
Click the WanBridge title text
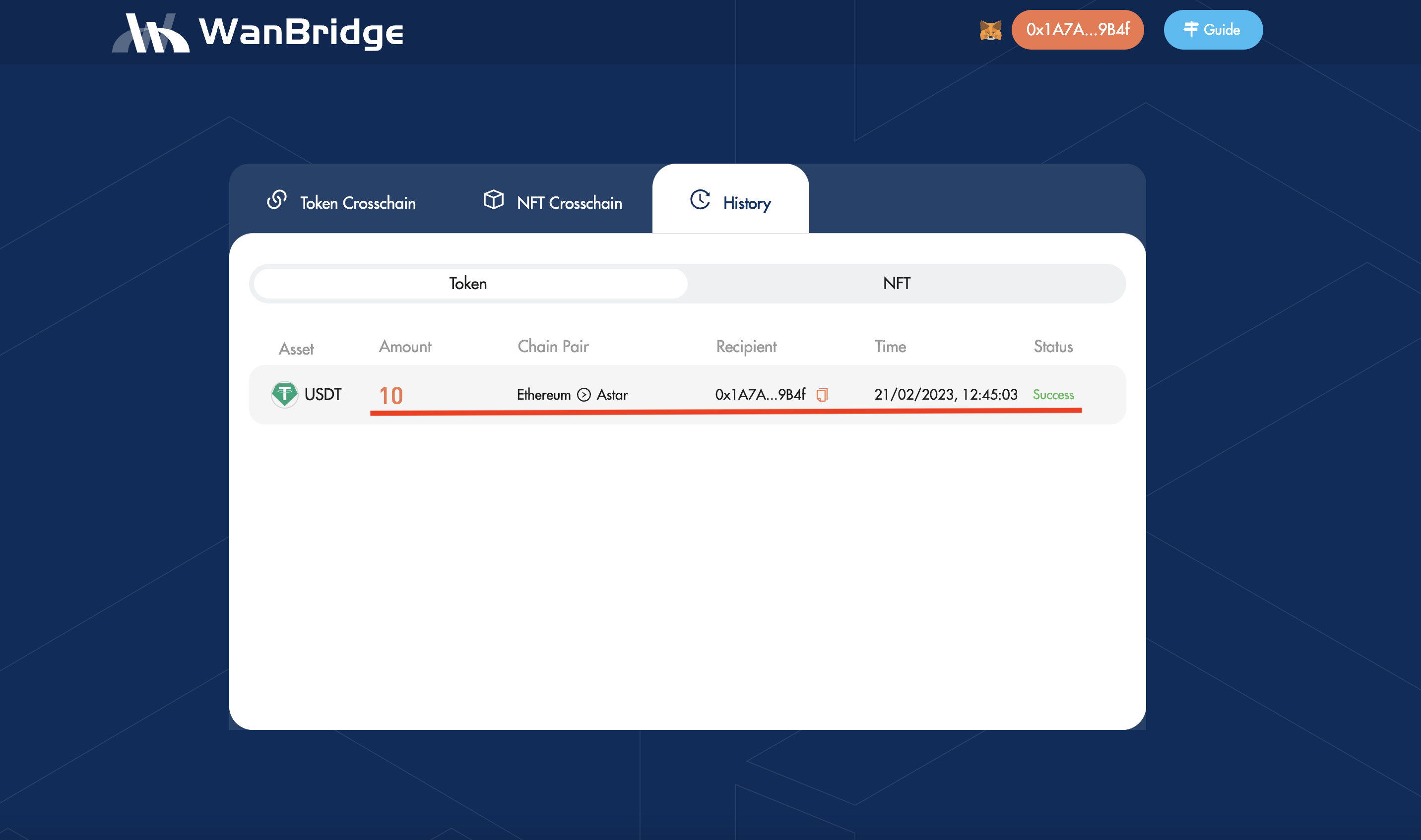click(x=301, y=32)
